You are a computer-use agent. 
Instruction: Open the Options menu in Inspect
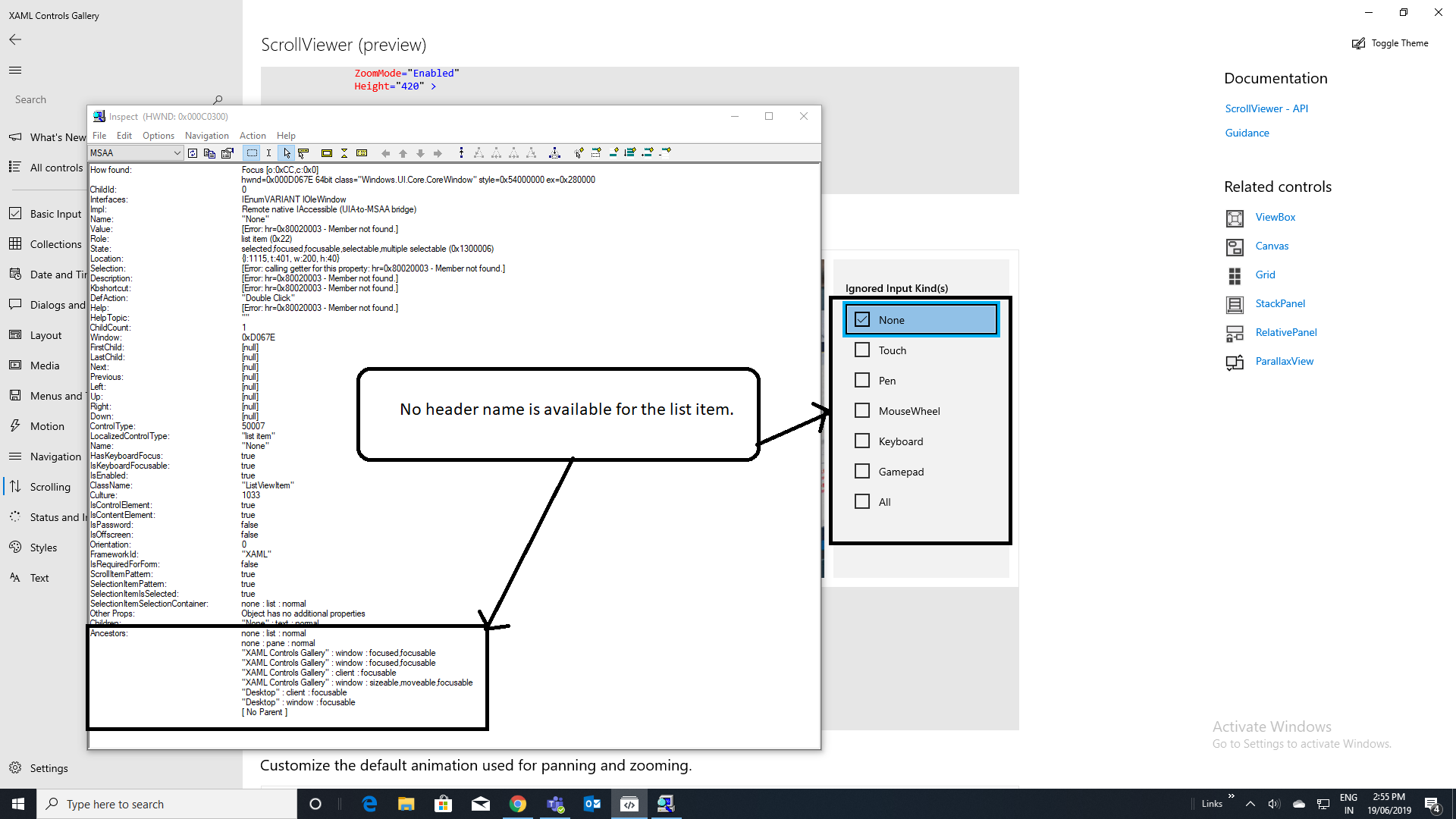click(158, 136)
